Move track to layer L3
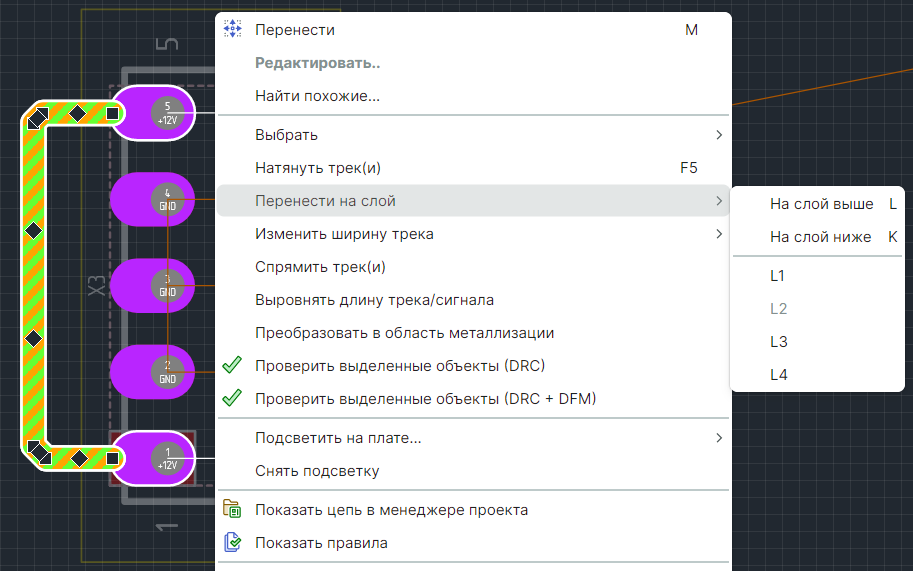 [x=817, y=342]
